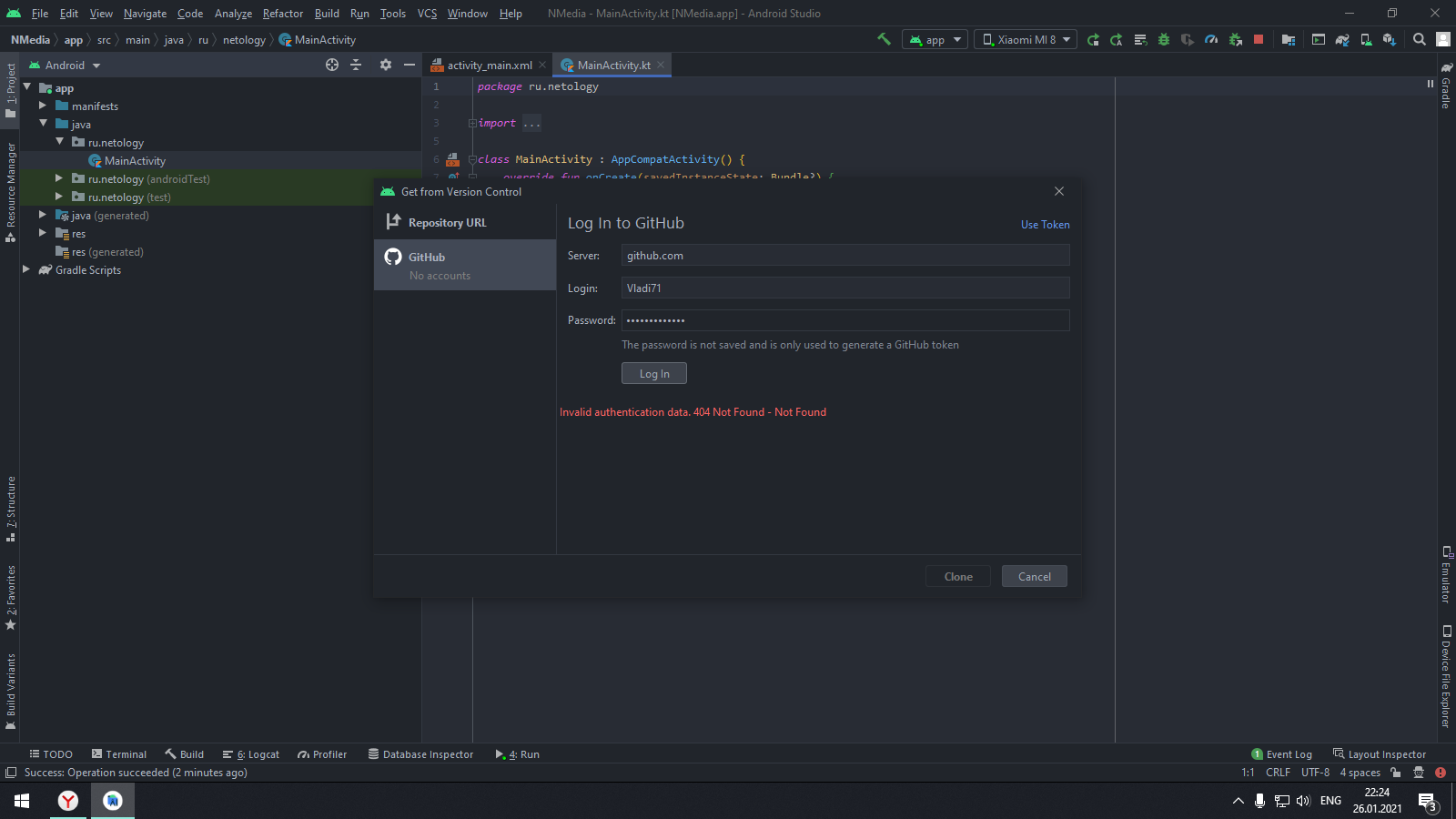1456x819 pixels.
Task: Select MainActivity in the project tree
Action: 135,161
